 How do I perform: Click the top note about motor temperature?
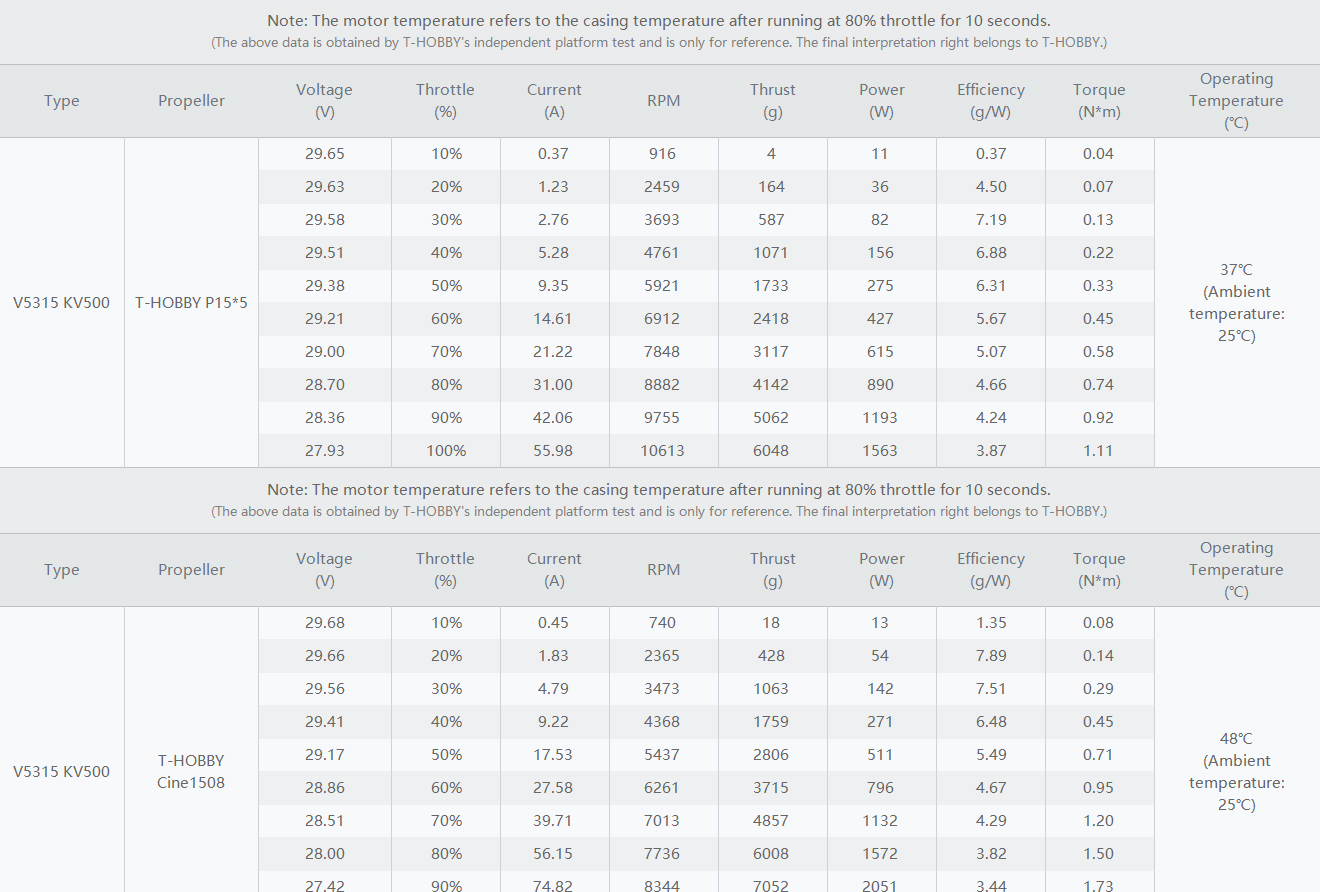coord(659,20)
